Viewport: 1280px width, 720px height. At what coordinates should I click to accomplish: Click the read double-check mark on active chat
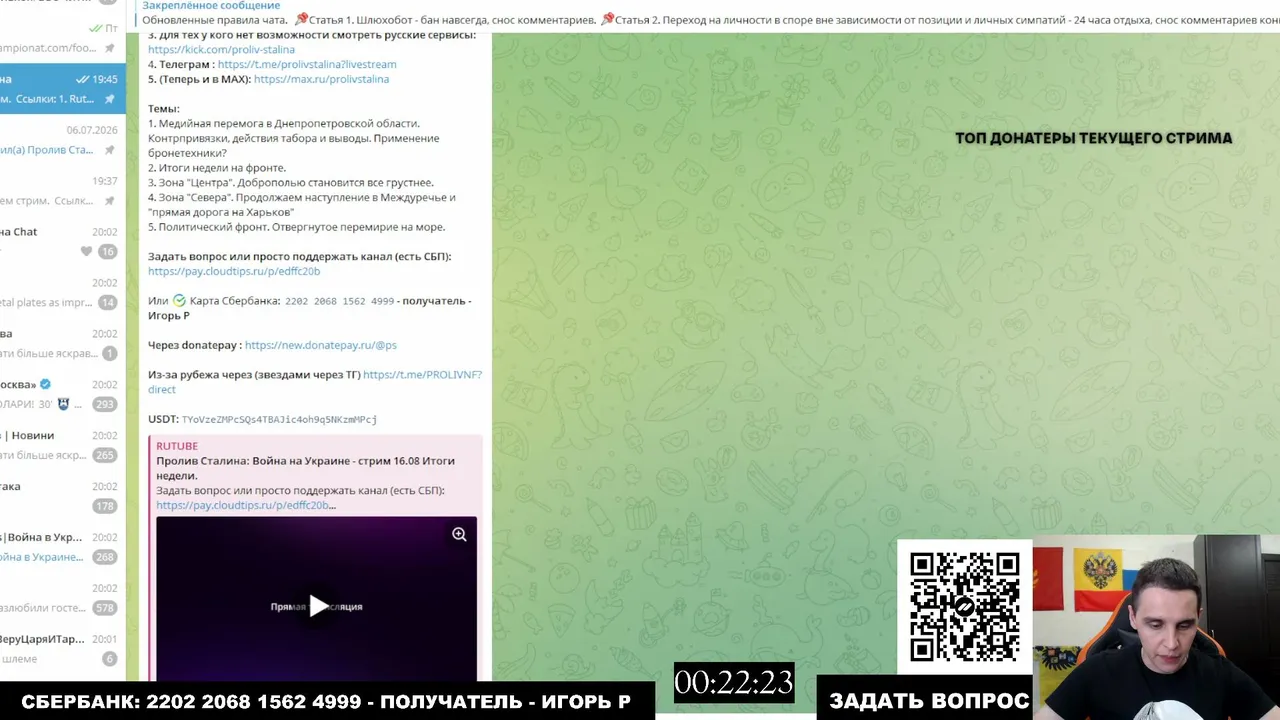click(x=82, y=79)
